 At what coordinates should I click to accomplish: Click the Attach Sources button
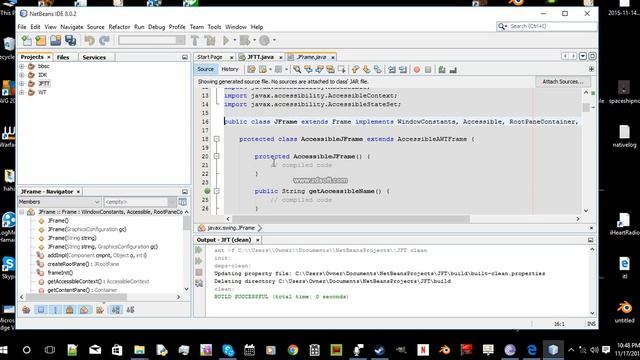[x=562, y=82]
